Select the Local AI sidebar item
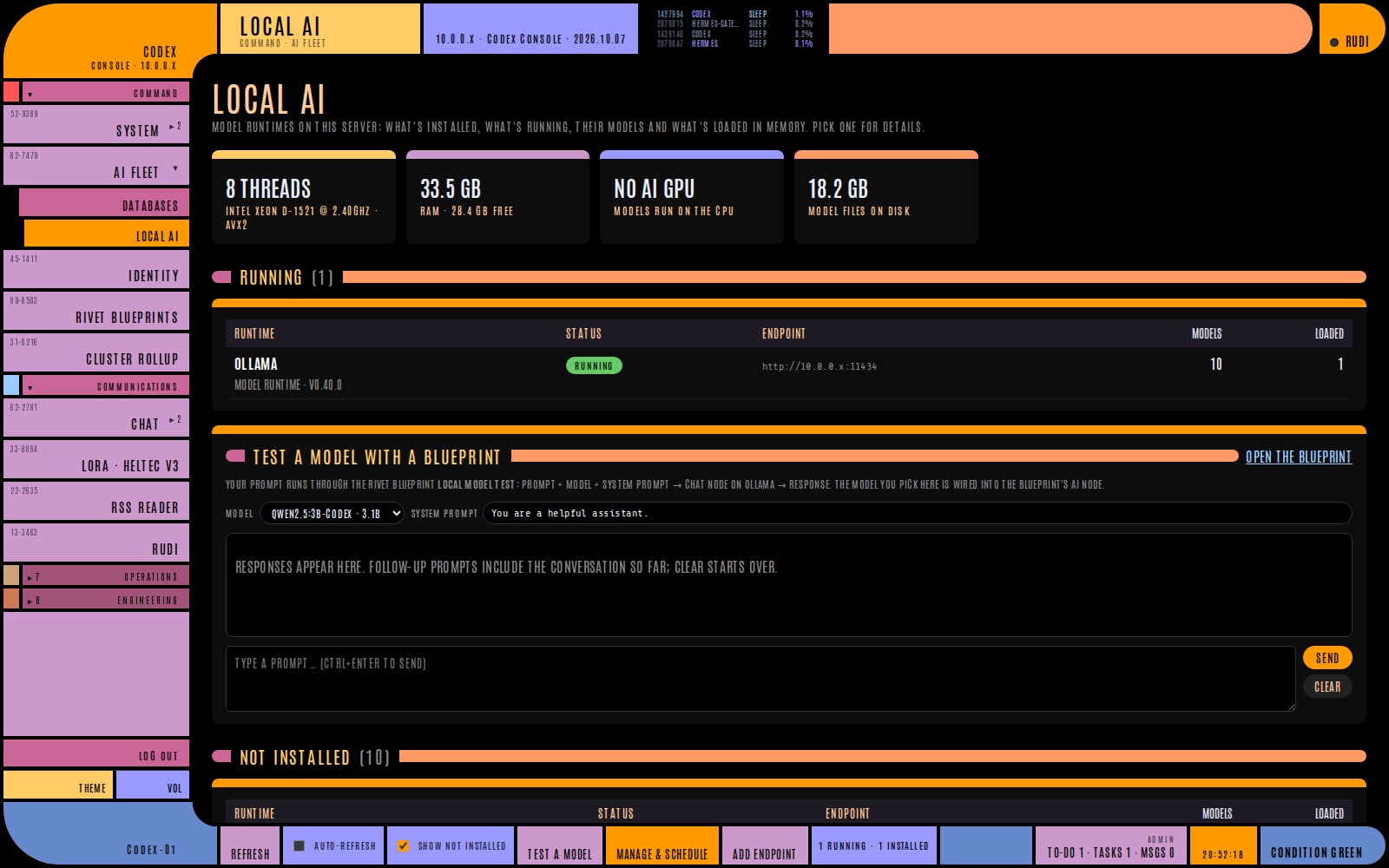Screen dimensions: 1389x868 tap(107, 233)
